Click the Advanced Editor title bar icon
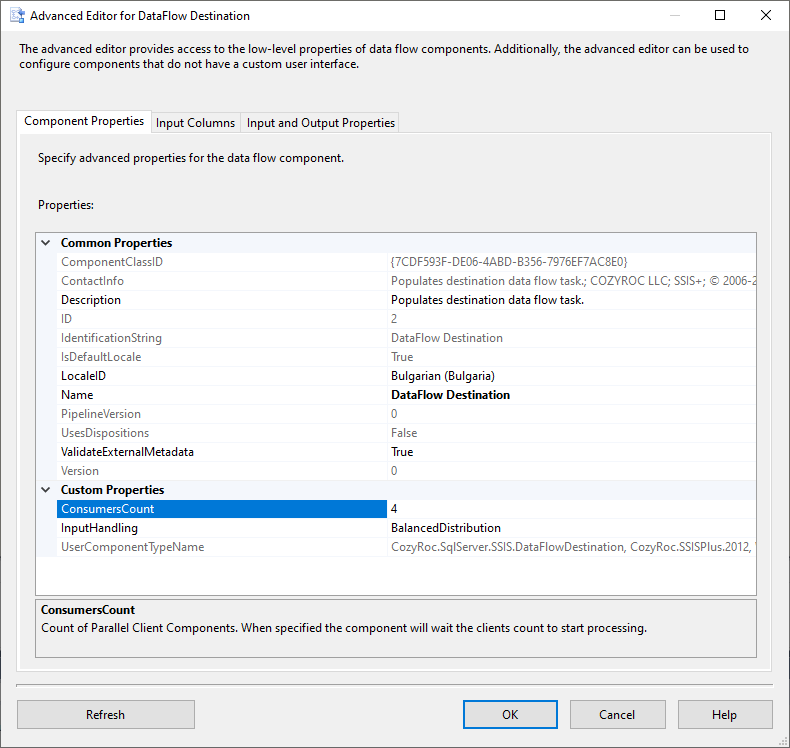 16,16
